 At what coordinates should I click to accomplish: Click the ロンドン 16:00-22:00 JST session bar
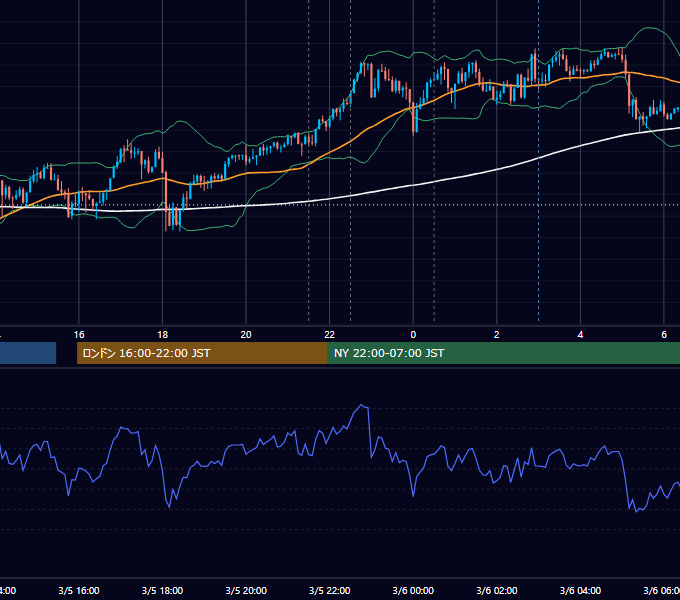[x=202, y=353]
